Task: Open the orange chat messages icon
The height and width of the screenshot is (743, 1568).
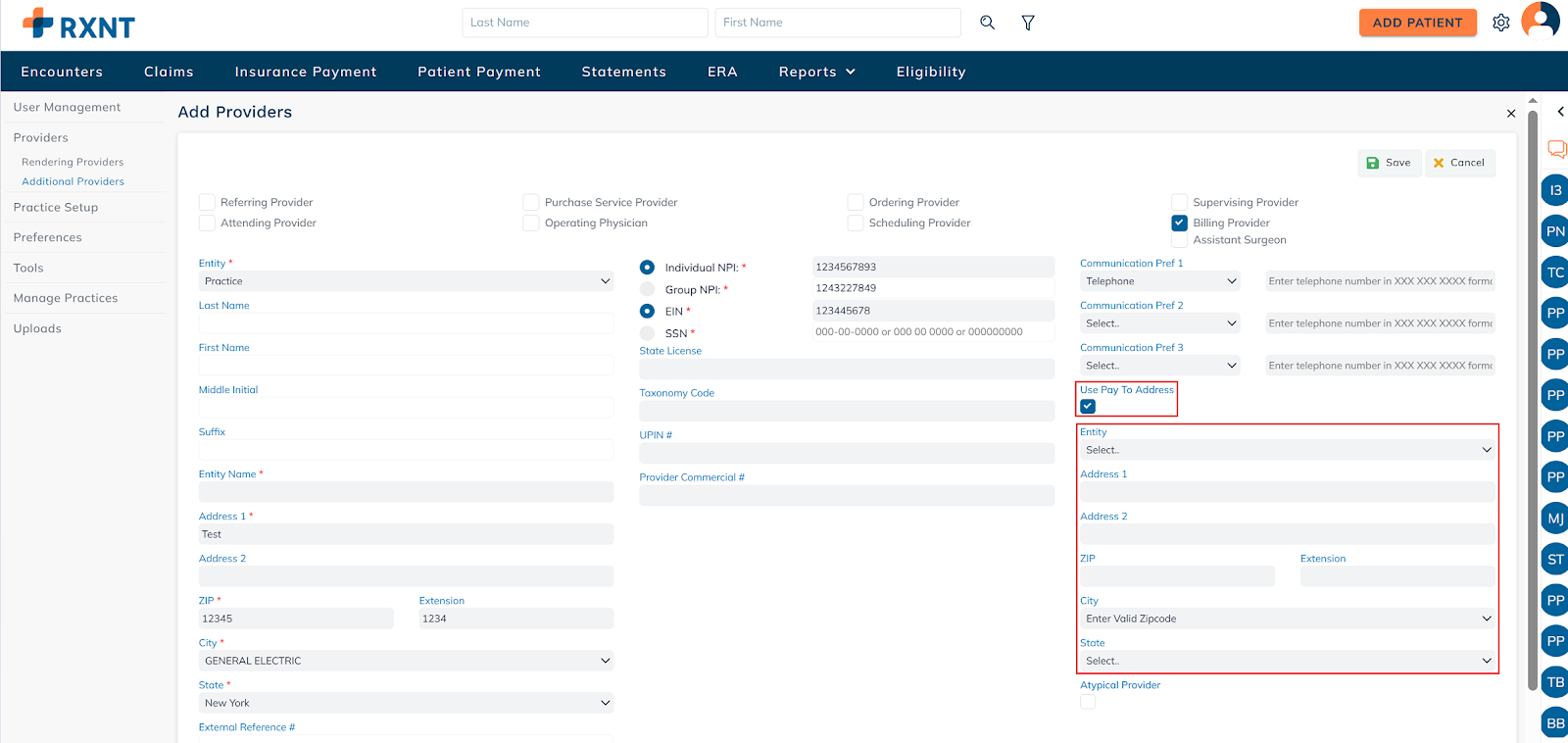Action: coord(1556,149)
